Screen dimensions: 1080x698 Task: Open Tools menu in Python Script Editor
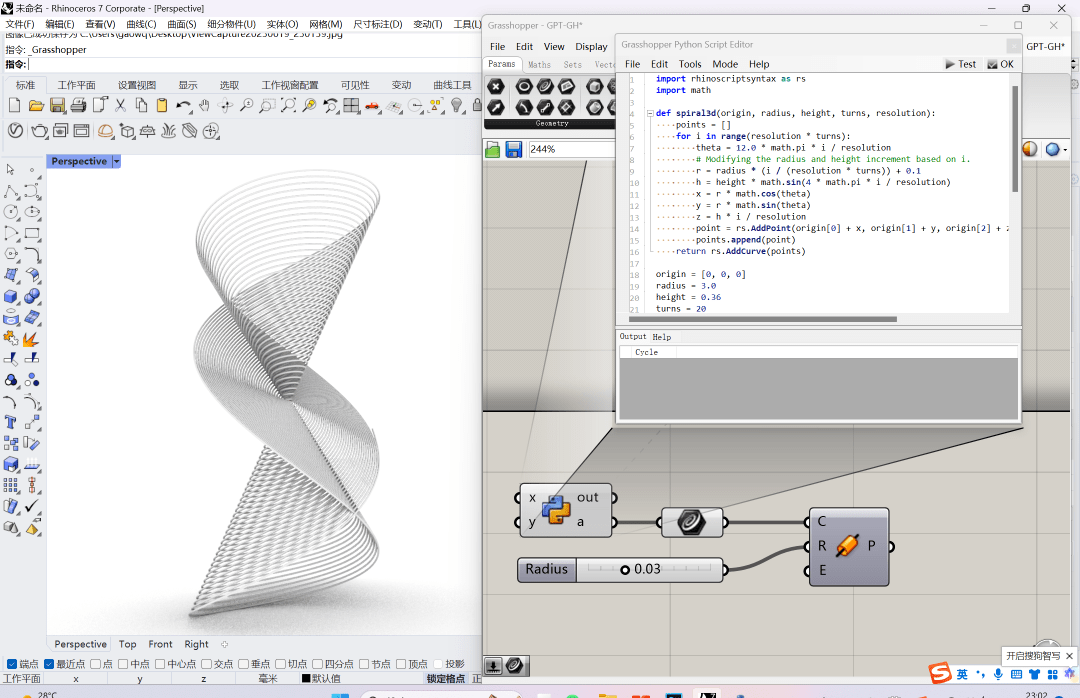pyautogui.click(x=689, y=64)
